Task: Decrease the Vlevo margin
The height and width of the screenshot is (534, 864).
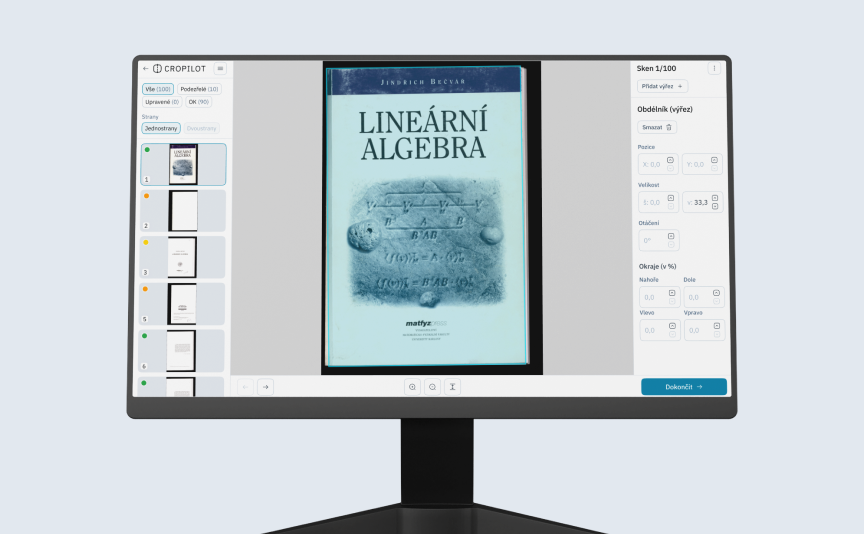Action: coord(672,334)
